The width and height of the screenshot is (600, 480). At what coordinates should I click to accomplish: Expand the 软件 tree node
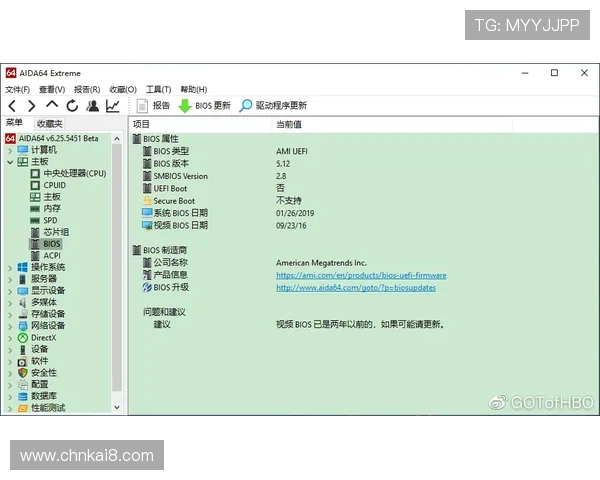[10, 362]
